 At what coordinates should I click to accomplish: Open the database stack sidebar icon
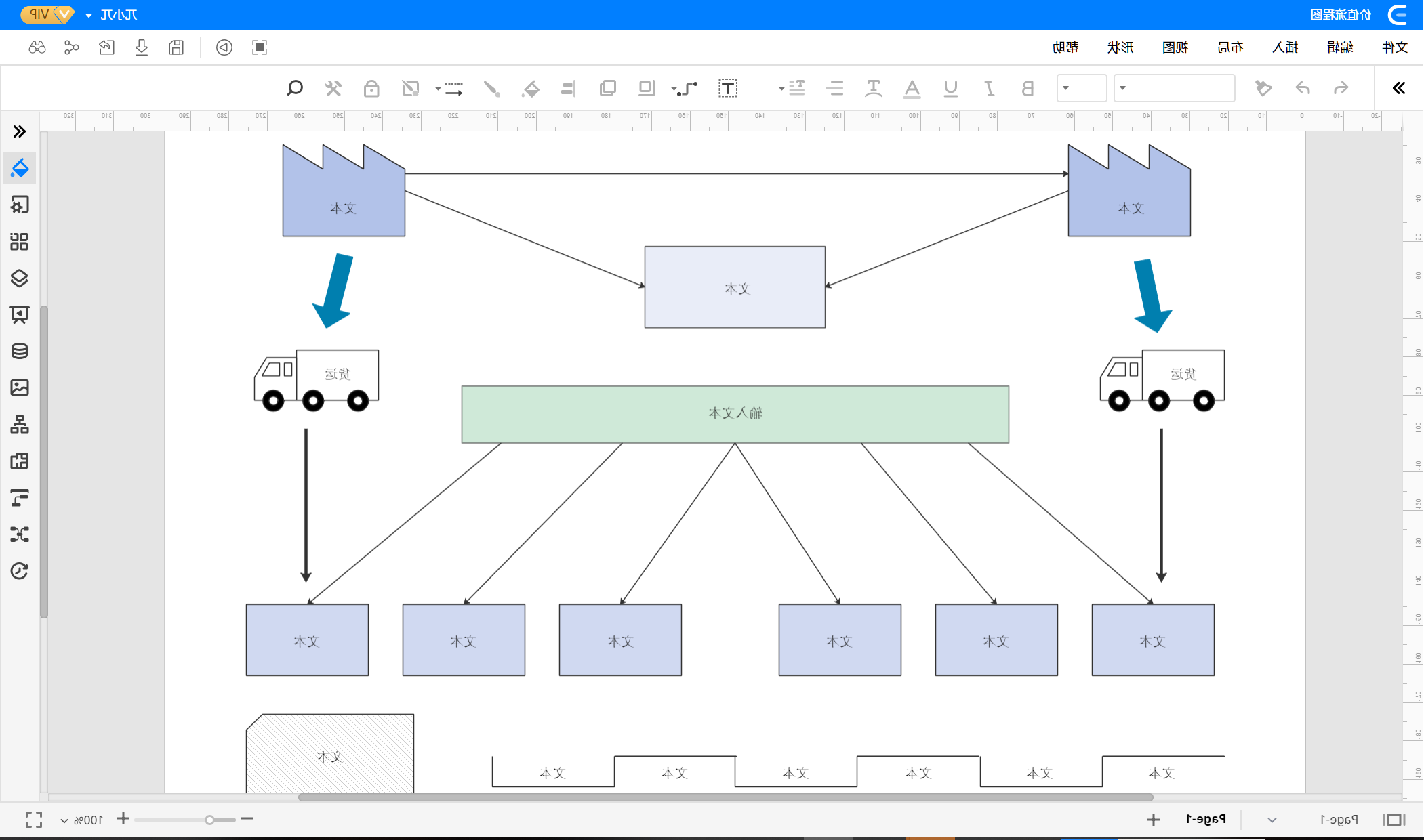click(x=20, y=351)
